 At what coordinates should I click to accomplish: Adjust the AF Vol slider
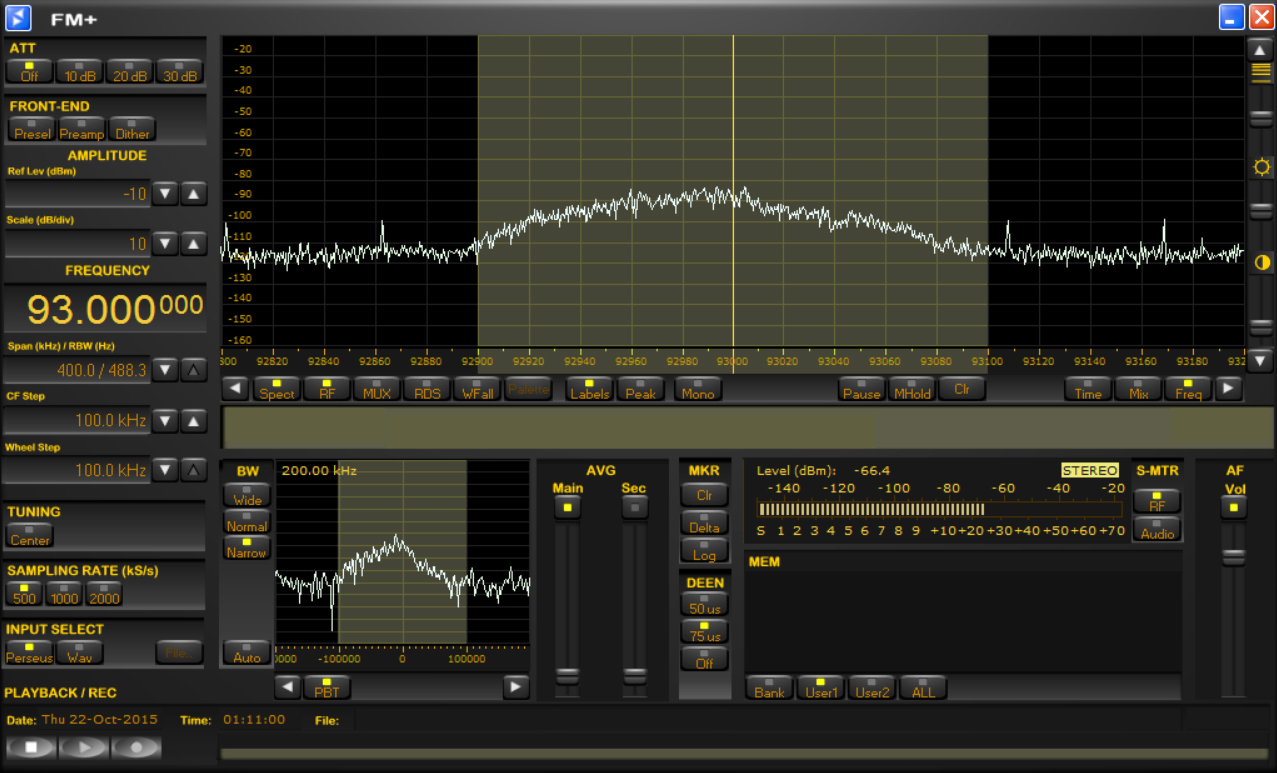click(1234, 558)
